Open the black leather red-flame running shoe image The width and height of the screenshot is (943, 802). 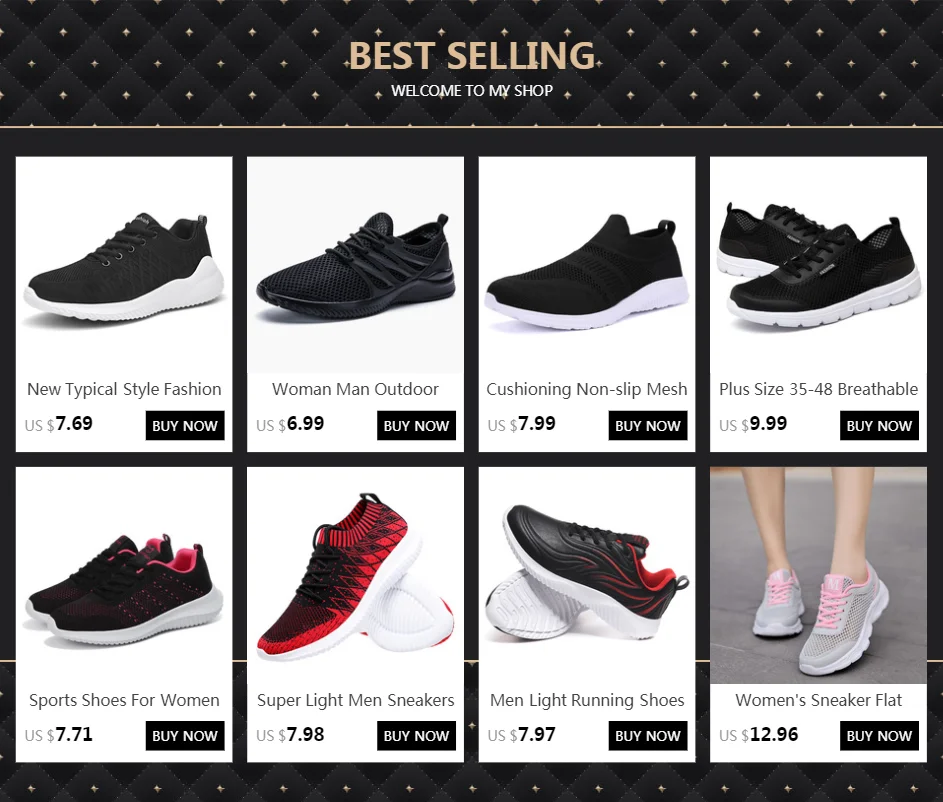tap(587, 575)
